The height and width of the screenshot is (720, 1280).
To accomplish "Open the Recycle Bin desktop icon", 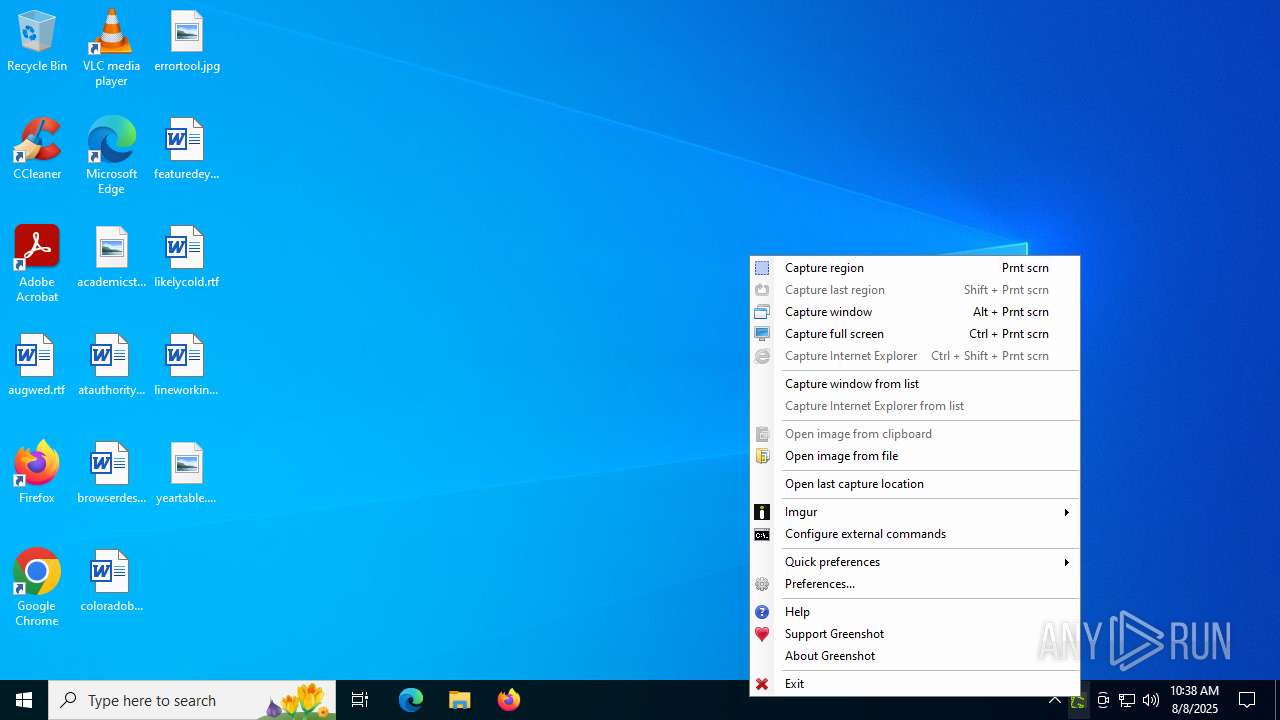I will pos(37,42).
